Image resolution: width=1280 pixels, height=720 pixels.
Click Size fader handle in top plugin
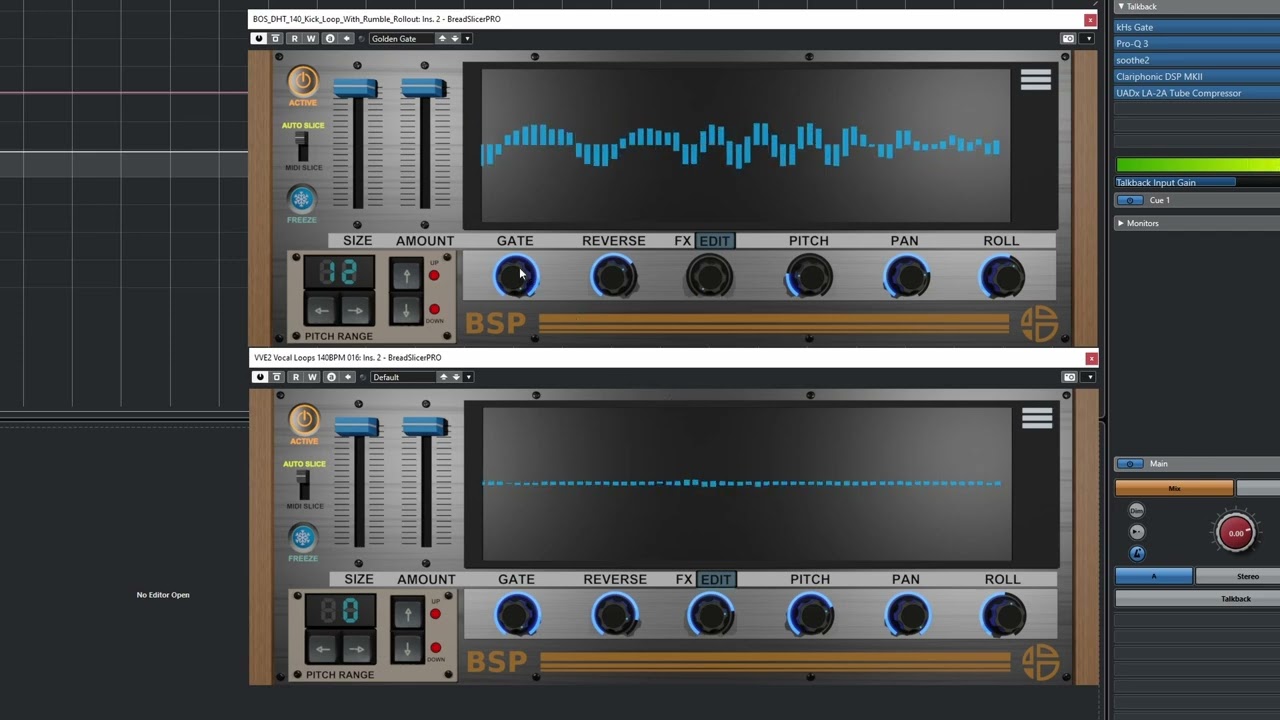coord(356,89)
